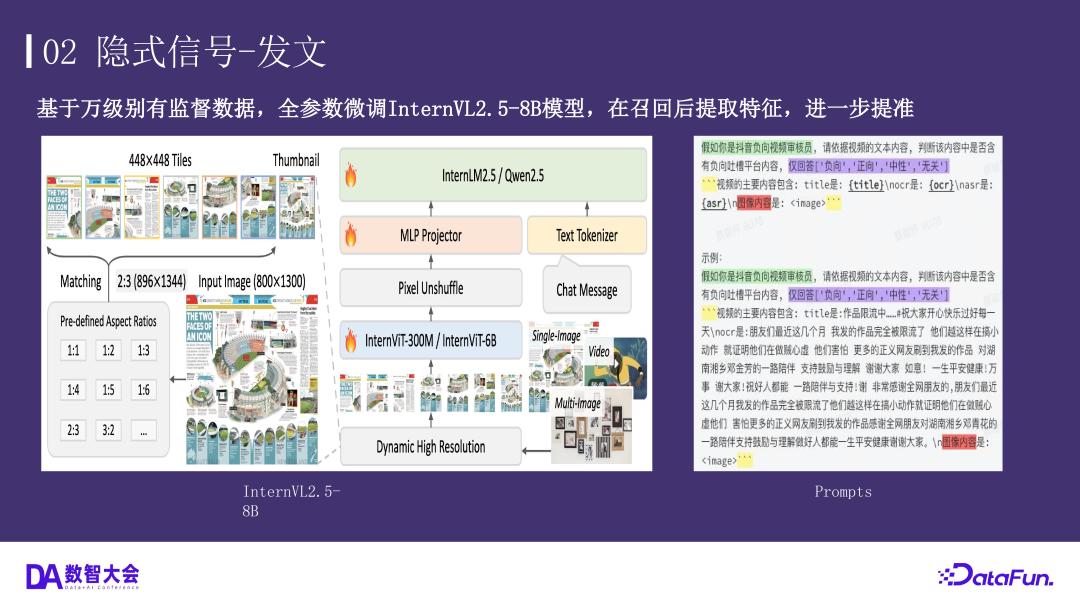Click the '2:3 (896×1344)' label
The height and width of the screenshot is (607, 1080).
click(x=151, y=281)
